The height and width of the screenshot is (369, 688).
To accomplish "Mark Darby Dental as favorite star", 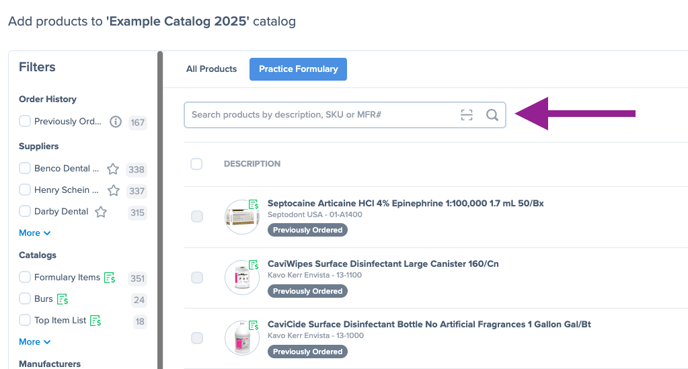I will click(x=101, y=212).
